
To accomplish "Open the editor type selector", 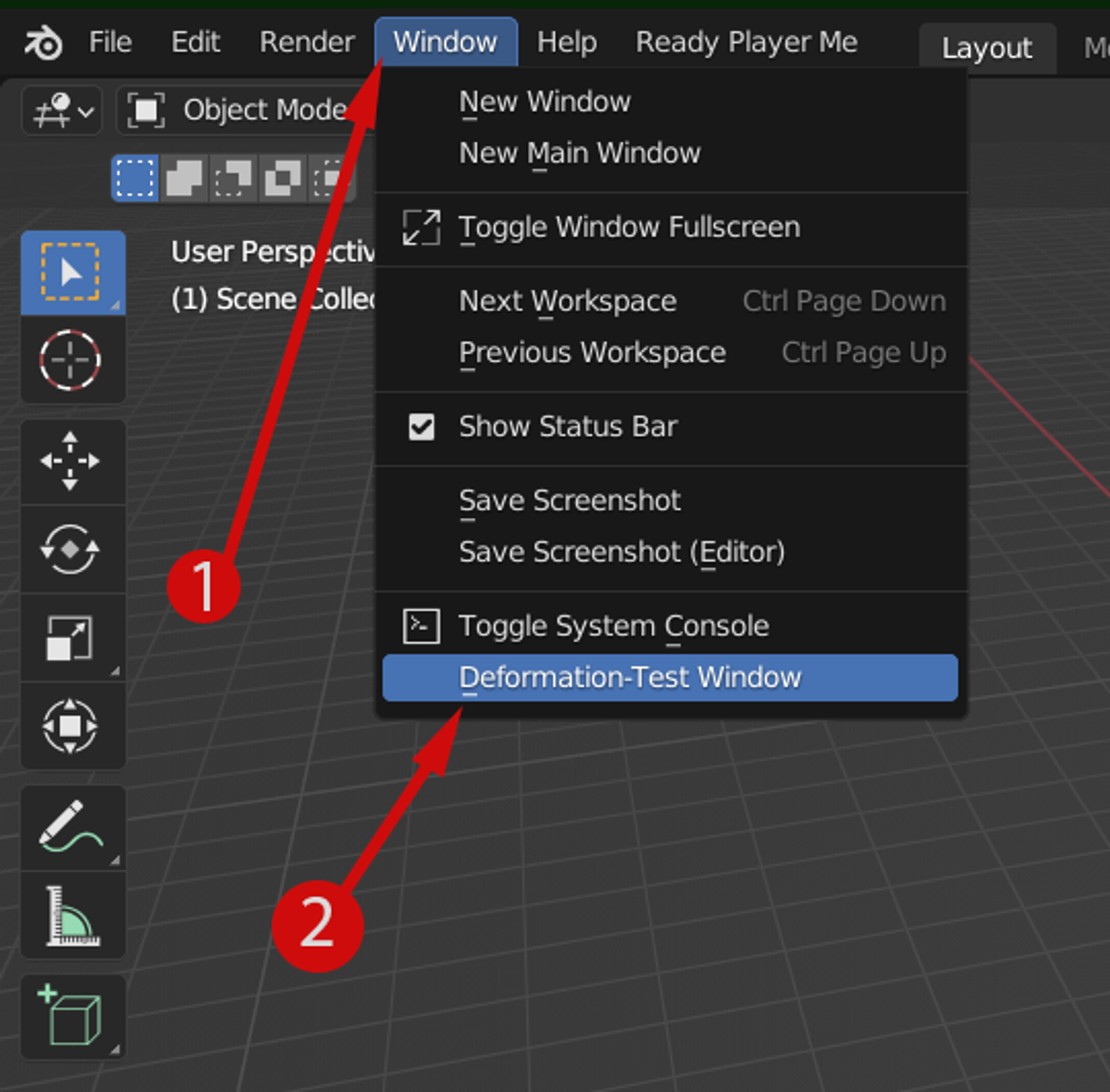I will tap(61, 110).
